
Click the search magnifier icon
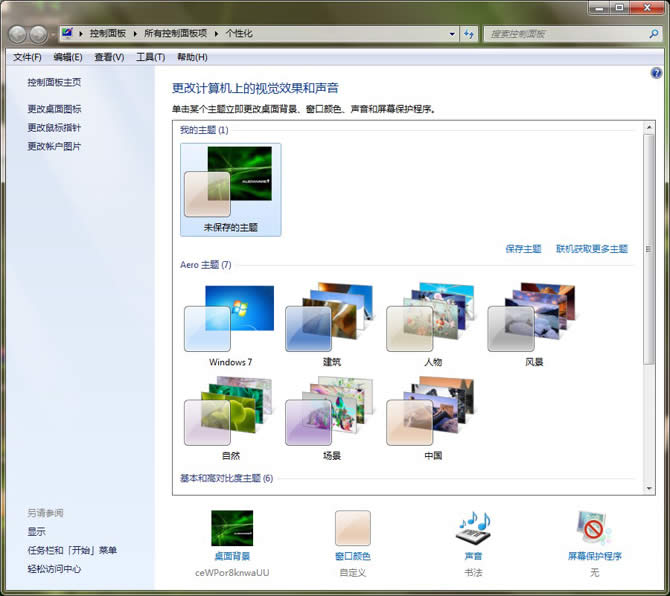652,34
